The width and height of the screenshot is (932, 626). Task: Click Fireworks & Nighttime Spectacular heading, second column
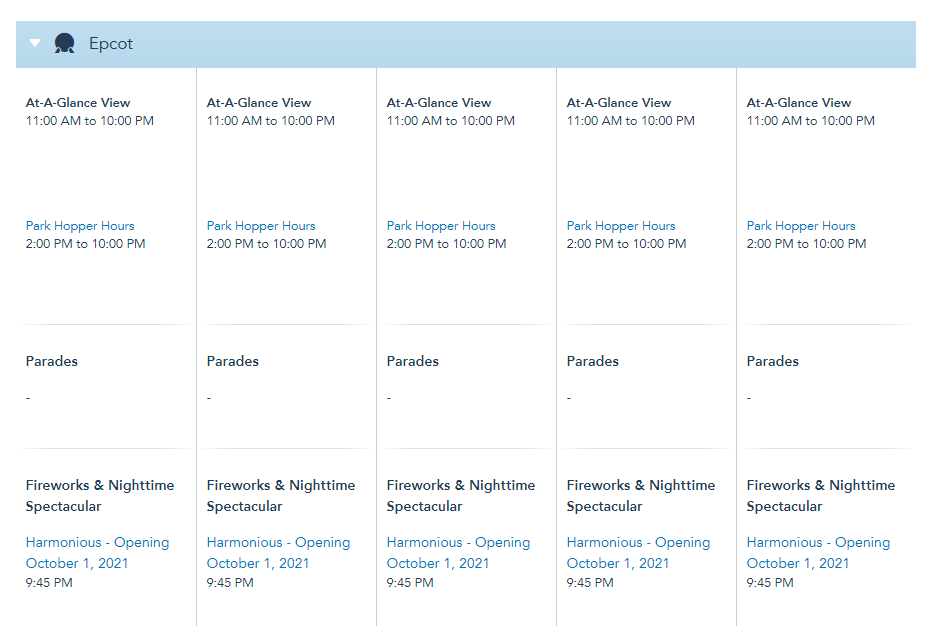point(281,496)
